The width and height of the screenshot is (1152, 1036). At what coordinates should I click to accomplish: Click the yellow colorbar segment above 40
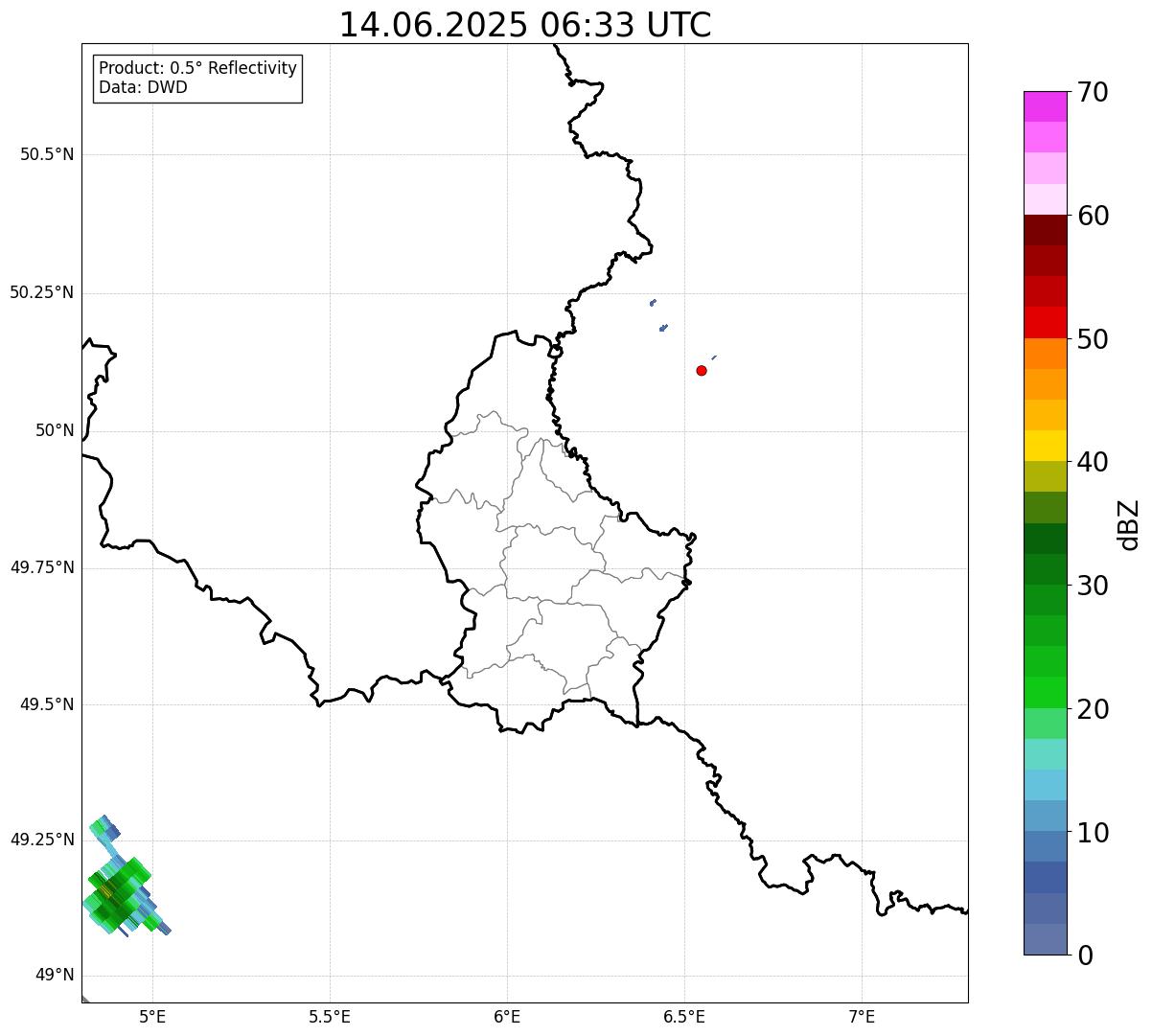coord(1045,446)
